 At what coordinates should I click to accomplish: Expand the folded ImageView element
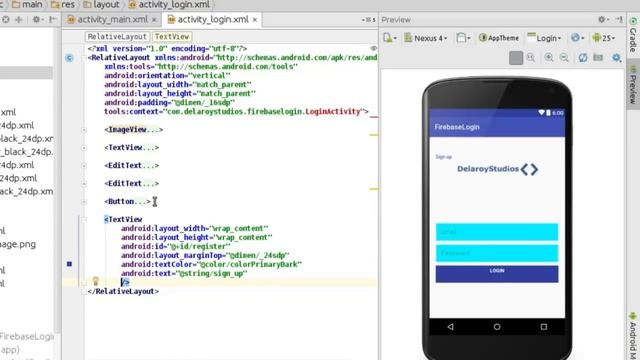[x=84, y=130]
